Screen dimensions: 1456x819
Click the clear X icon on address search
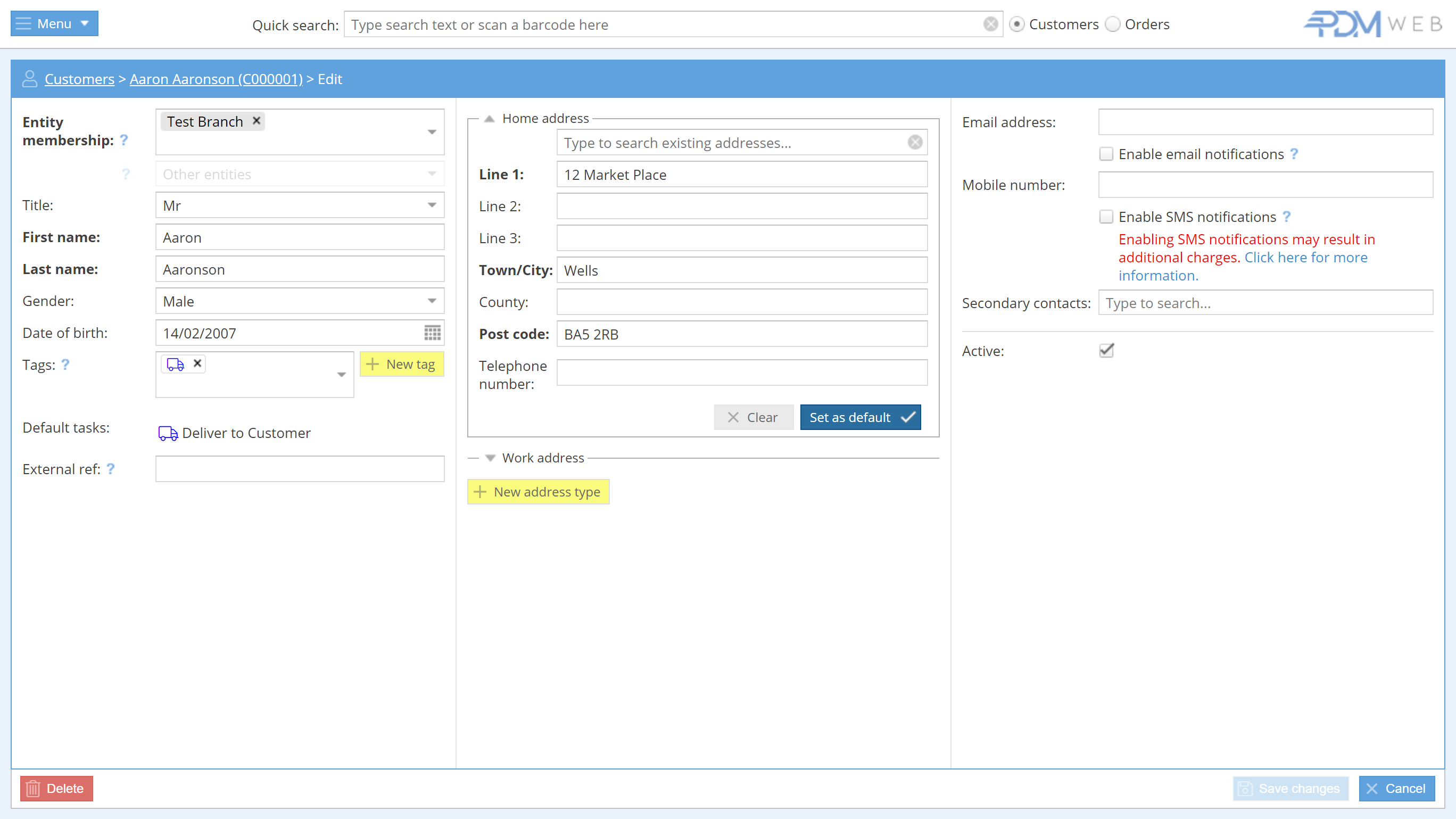[915, 142]
